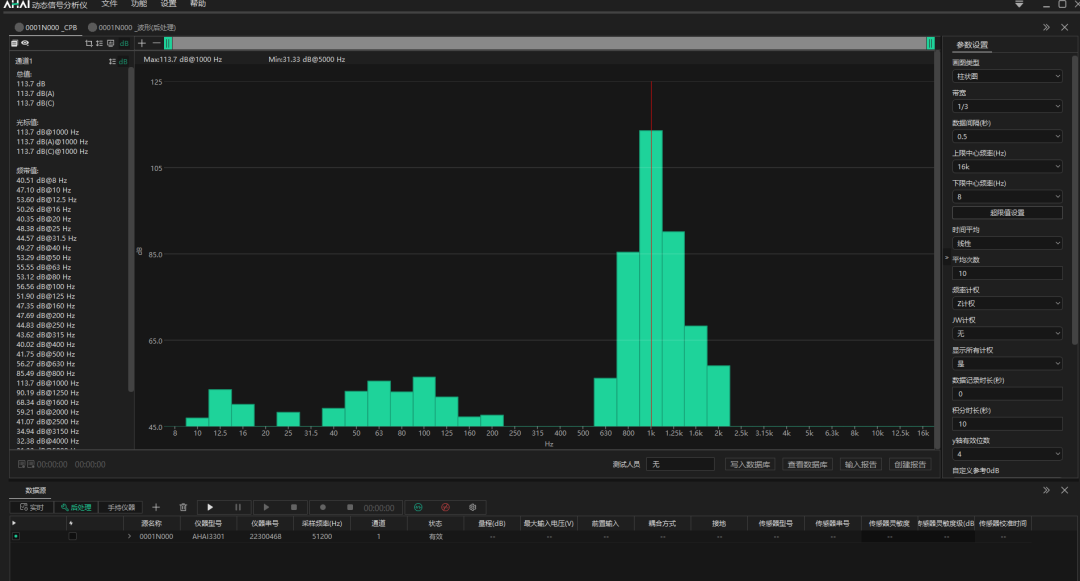Screen dimensions: 1080x581
Task: Click the red crossed circle icon
Action: (x=446, y=507)
